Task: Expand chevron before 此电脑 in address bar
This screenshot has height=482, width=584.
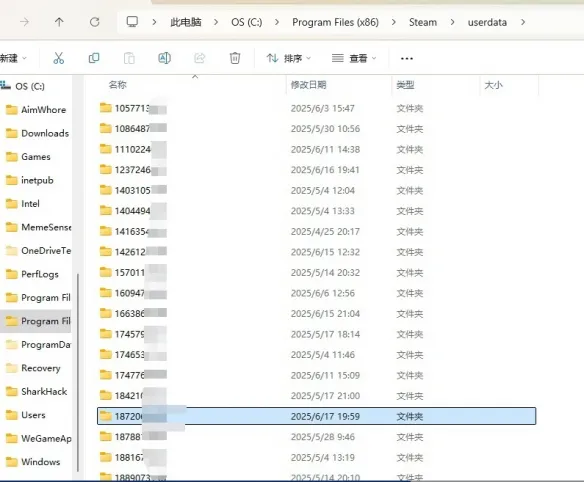Action: click(154, 22)
